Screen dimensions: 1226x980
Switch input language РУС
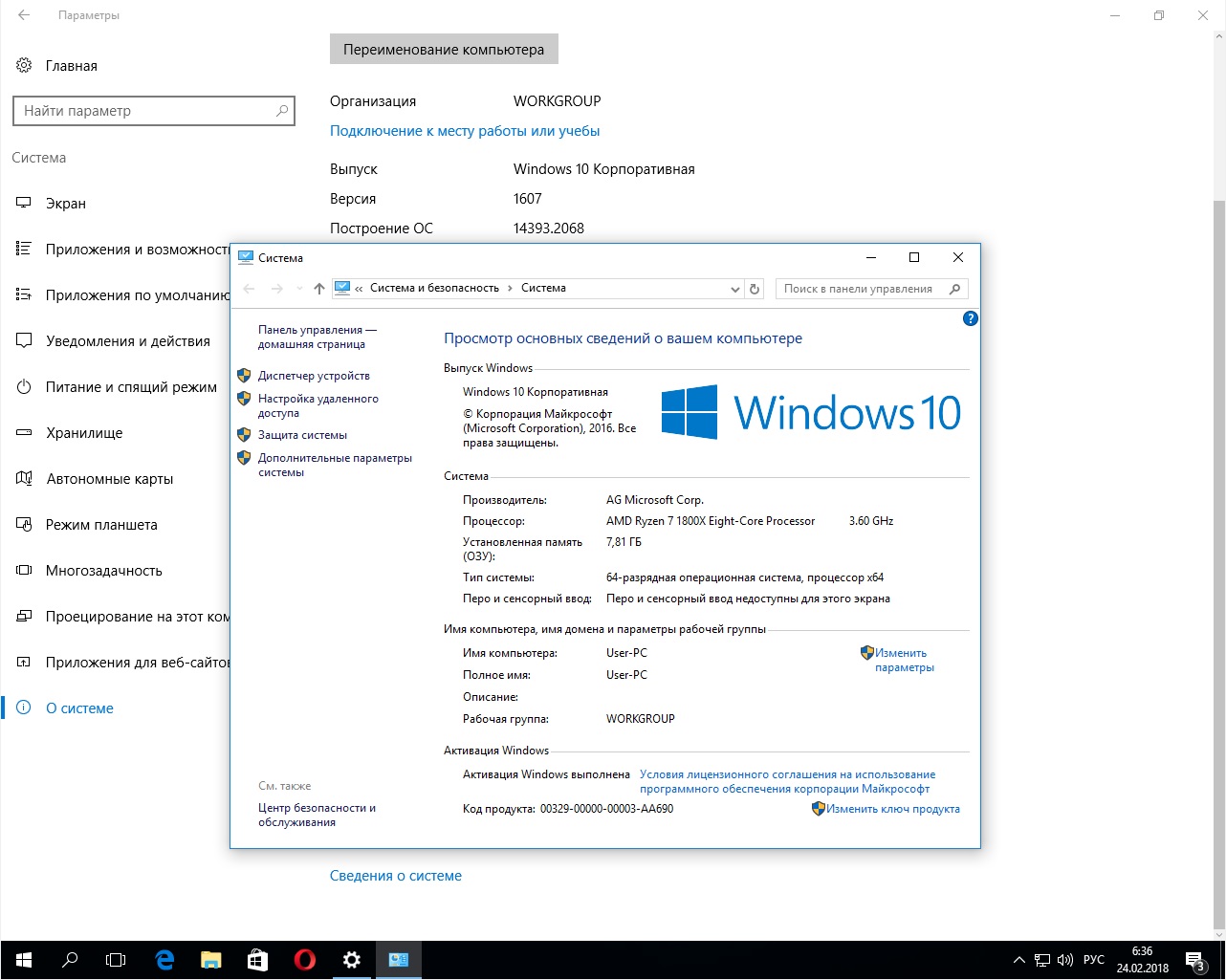1094,960
